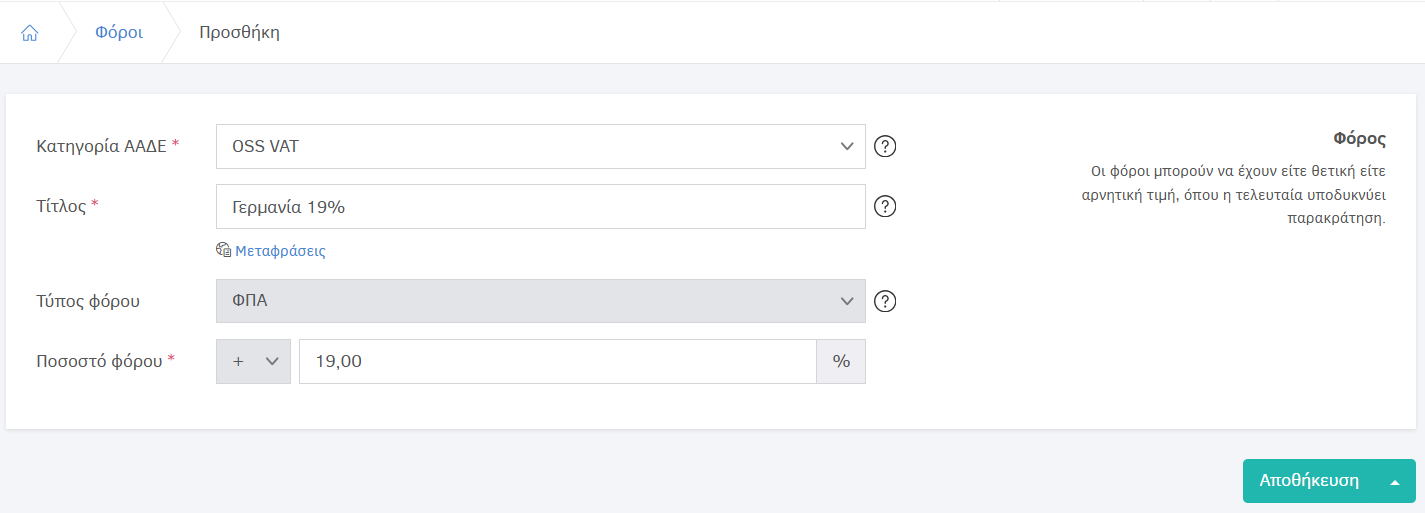1425x513 pixels.
Task: Click the Τίτλος field label
Action: coord(60,206)
